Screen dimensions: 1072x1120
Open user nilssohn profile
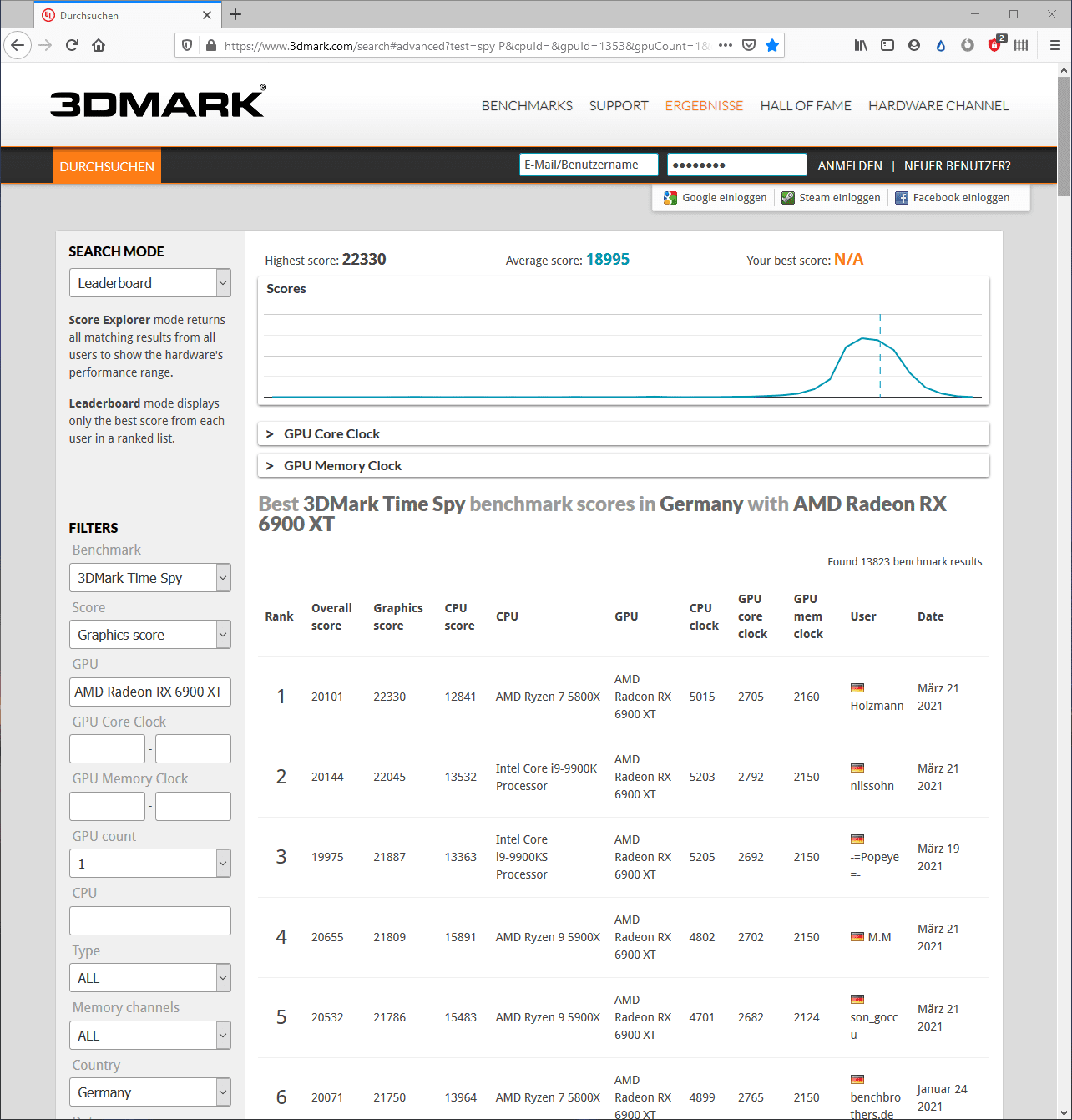click(872, 786)
